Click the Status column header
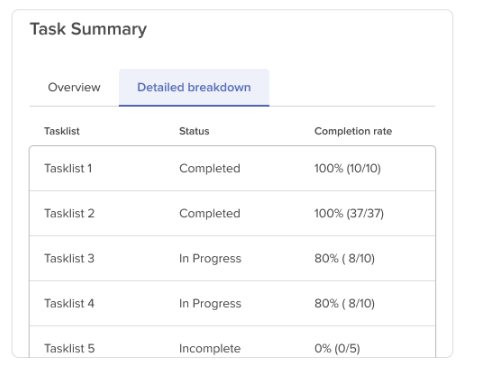Image resolution: width=478 pixels, height=373 pixels. pyautogui.click(x=194, y=131)
